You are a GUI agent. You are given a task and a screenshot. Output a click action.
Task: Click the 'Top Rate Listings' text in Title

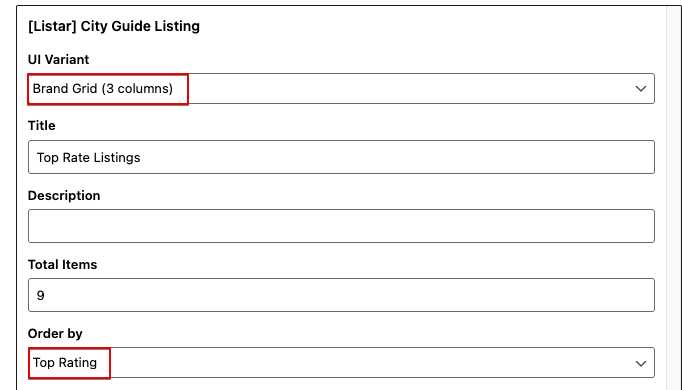[88, 157]
